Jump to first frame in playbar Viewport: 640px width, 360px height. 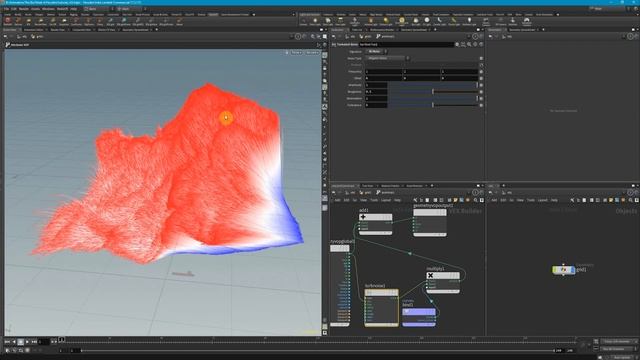7,342
